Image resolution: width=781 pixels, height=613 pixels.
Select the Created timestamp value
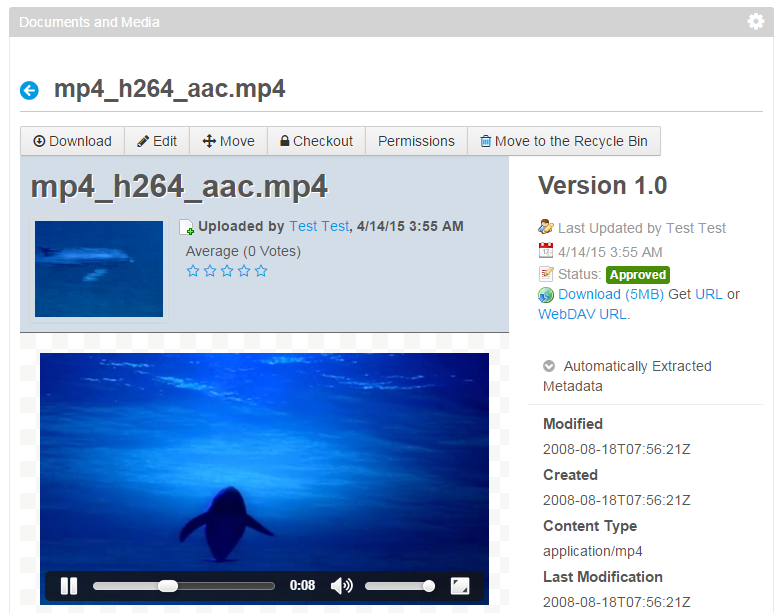coord(617,500)
